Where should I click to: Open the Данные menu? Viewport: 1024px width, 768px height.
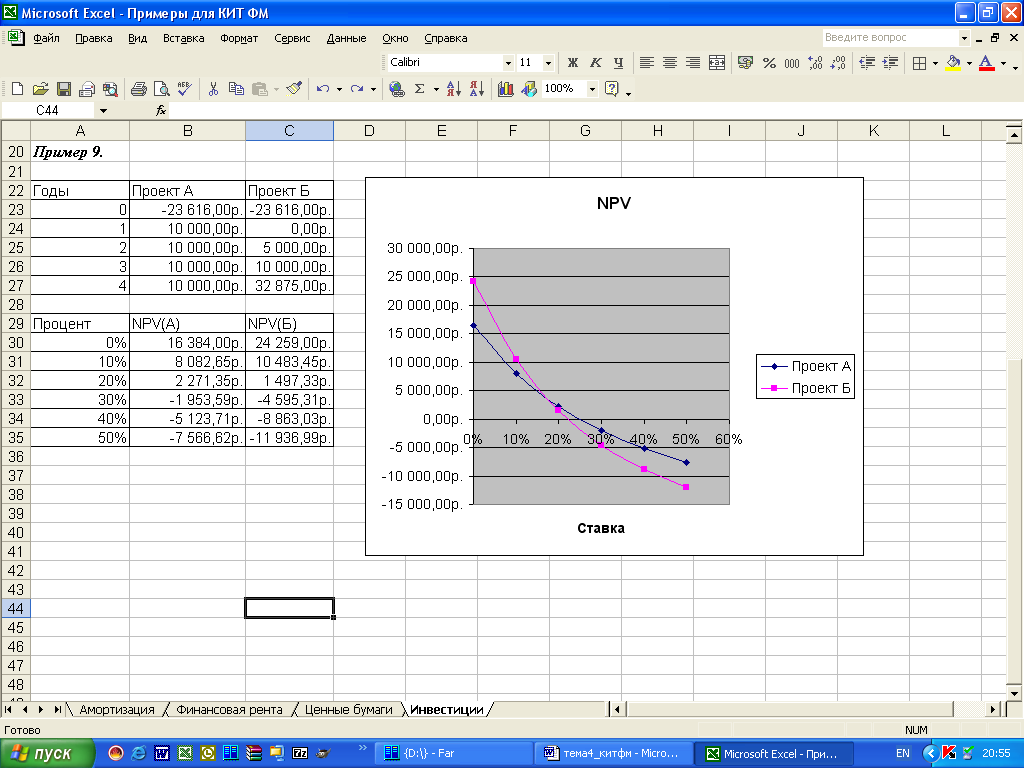346,38
